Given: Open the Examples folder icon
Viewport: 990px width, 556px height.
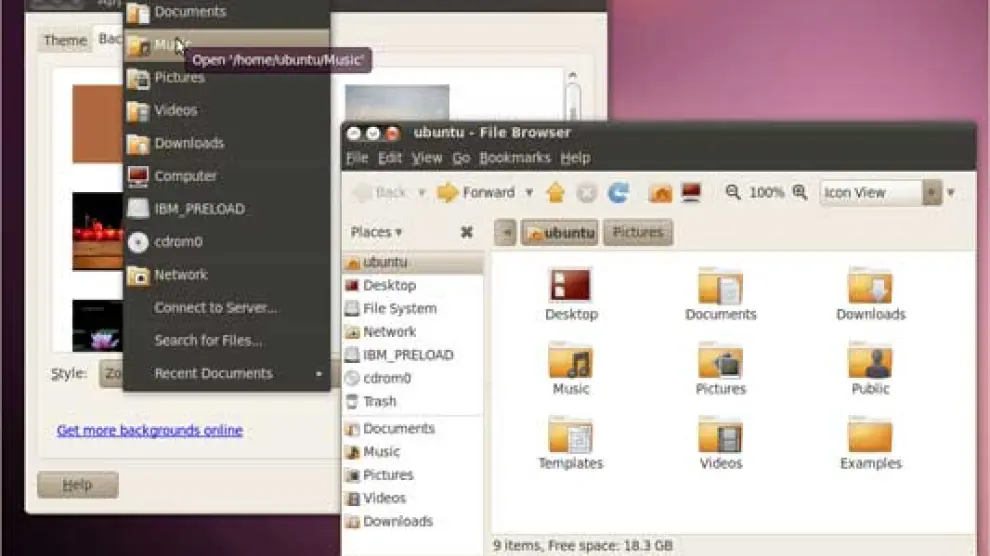Looking at the screenshot, I should [870, 435].
